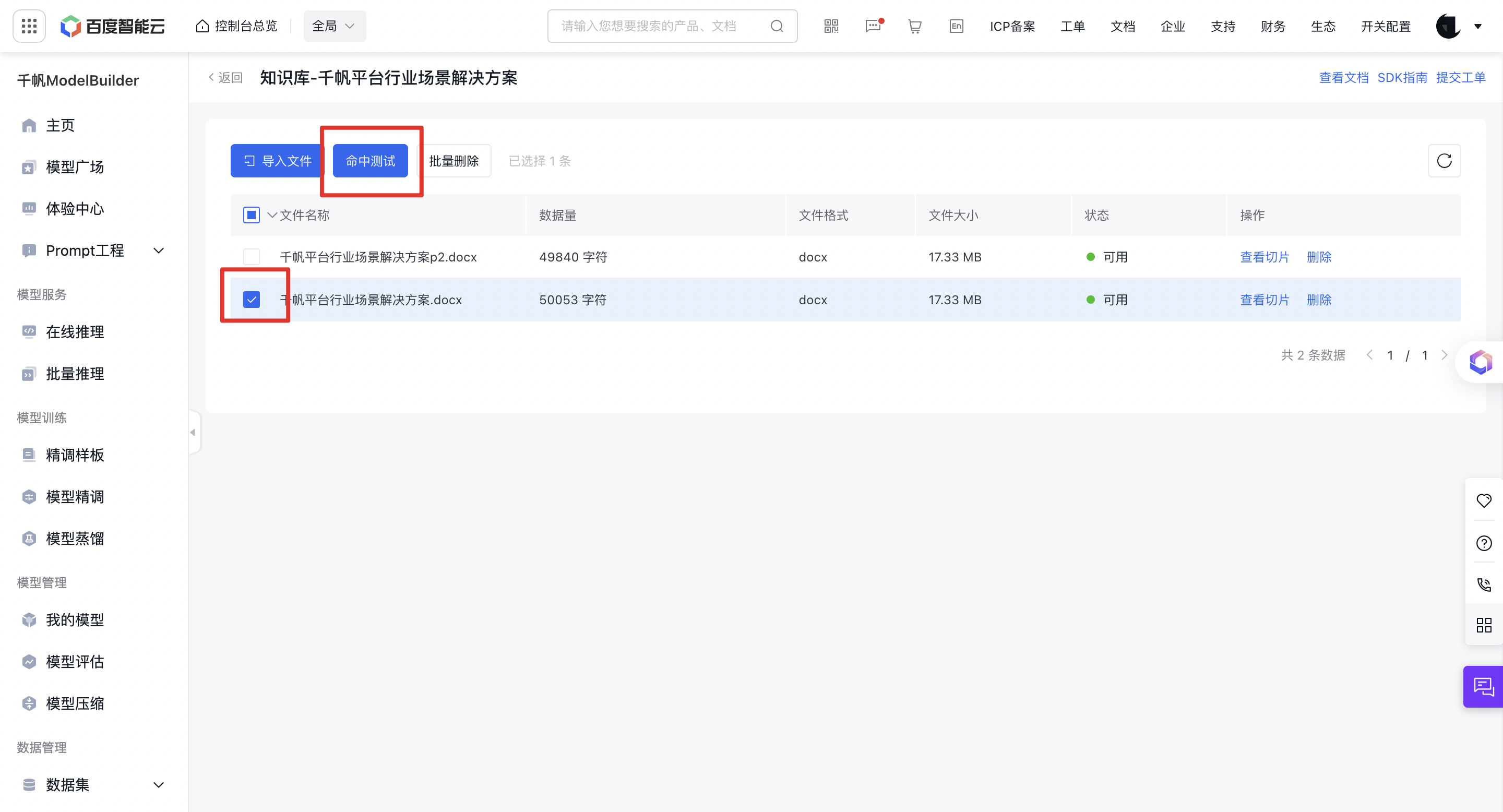Viewport: 1503px width, 812px height.
Task: Open the apps grid menu icon
Action: pos(29,26)
